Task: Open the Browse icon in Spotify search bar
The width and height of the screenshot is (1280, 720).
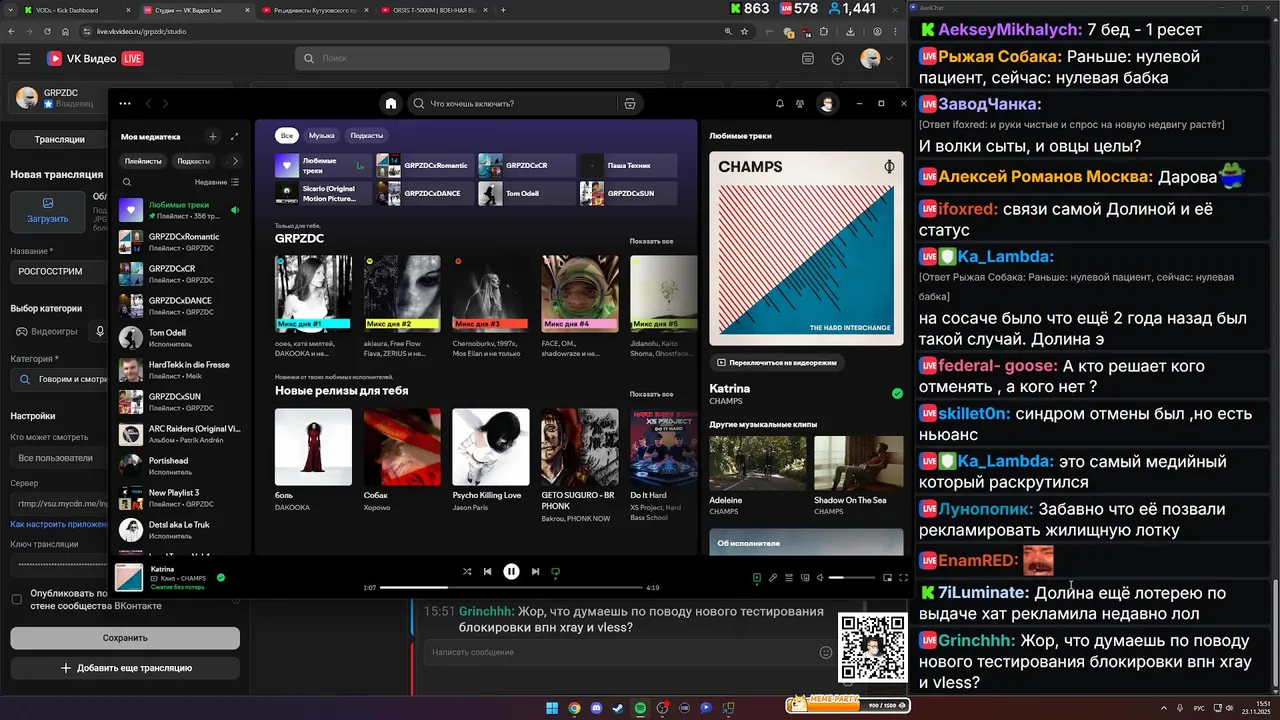Action: 630,103
